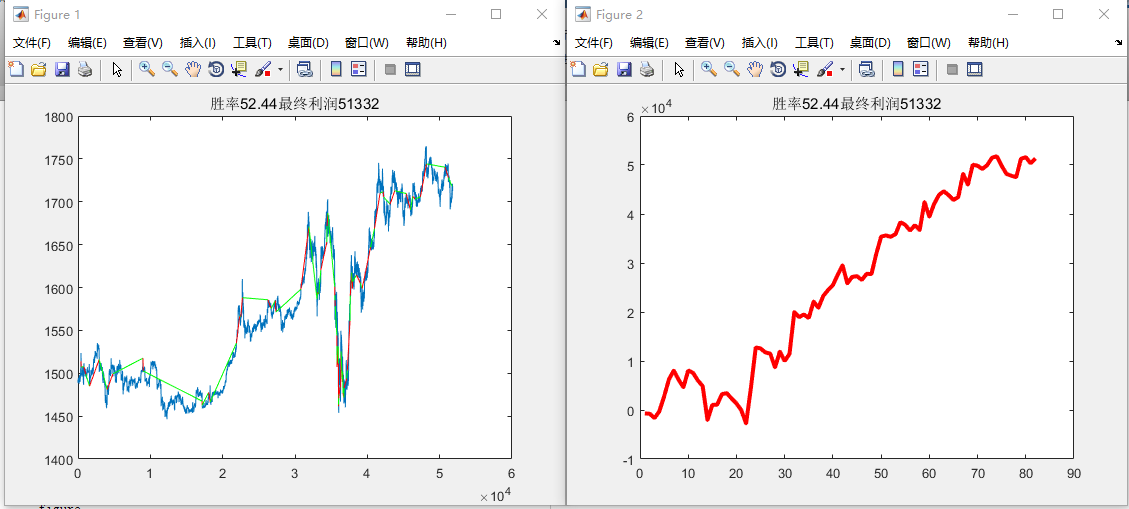Open 文件(F) menu in Figure 1
Viewport: 1129px width, 509px height.
32,42
